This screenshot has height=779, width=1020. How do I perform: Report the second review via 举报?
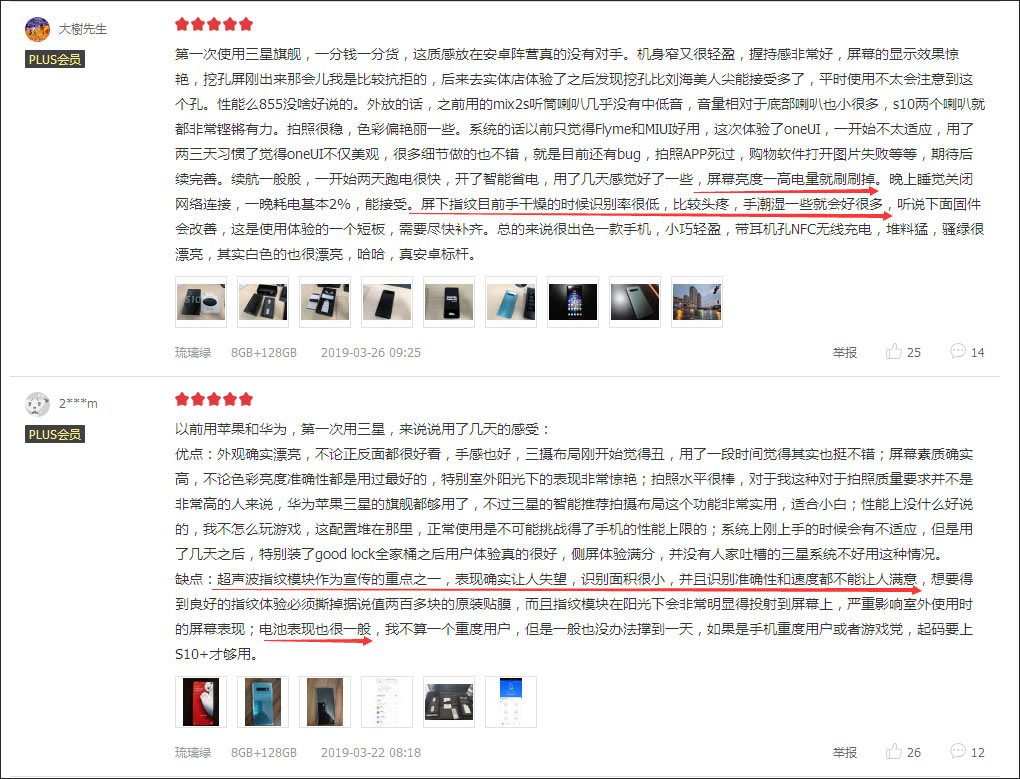tap(844, 752)
